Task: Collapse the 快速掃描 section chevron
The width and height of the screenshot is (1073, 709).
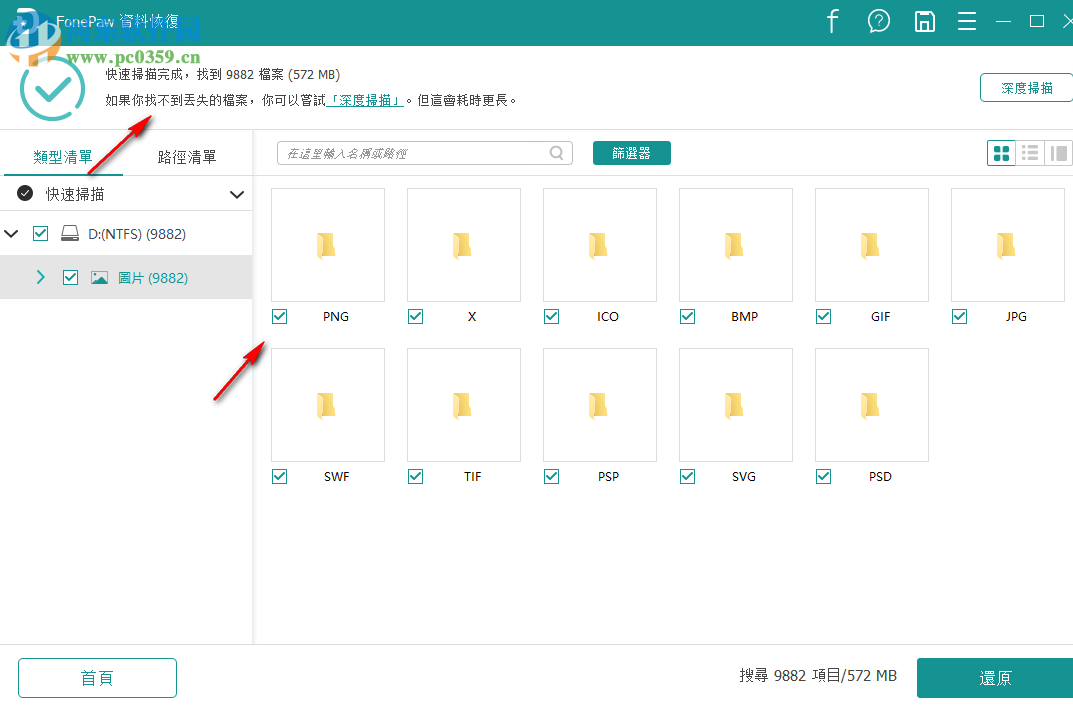Action: tap(237, 194)
